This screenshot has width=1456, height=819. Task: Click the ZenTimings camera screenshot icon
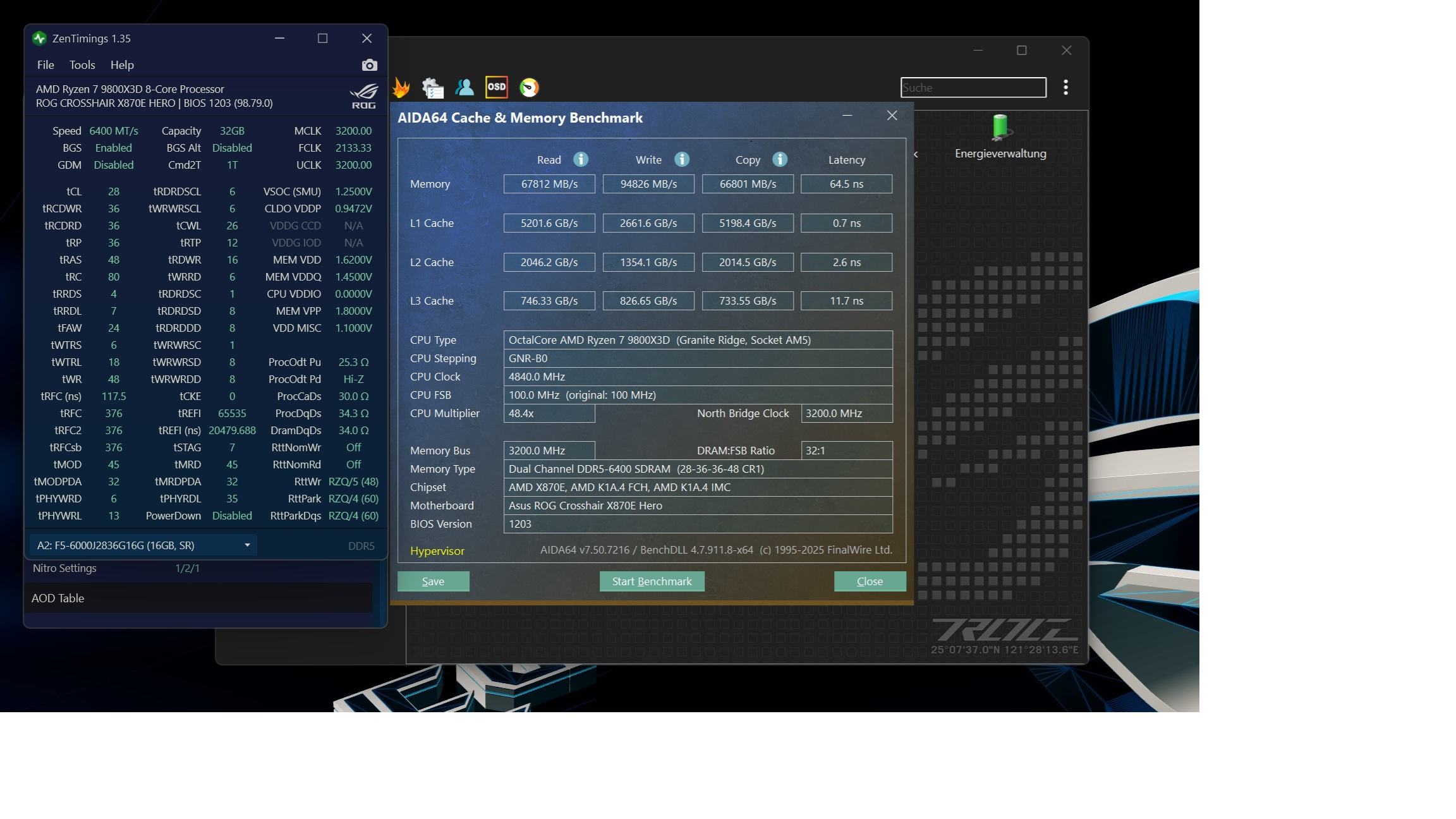click(369, 65)
